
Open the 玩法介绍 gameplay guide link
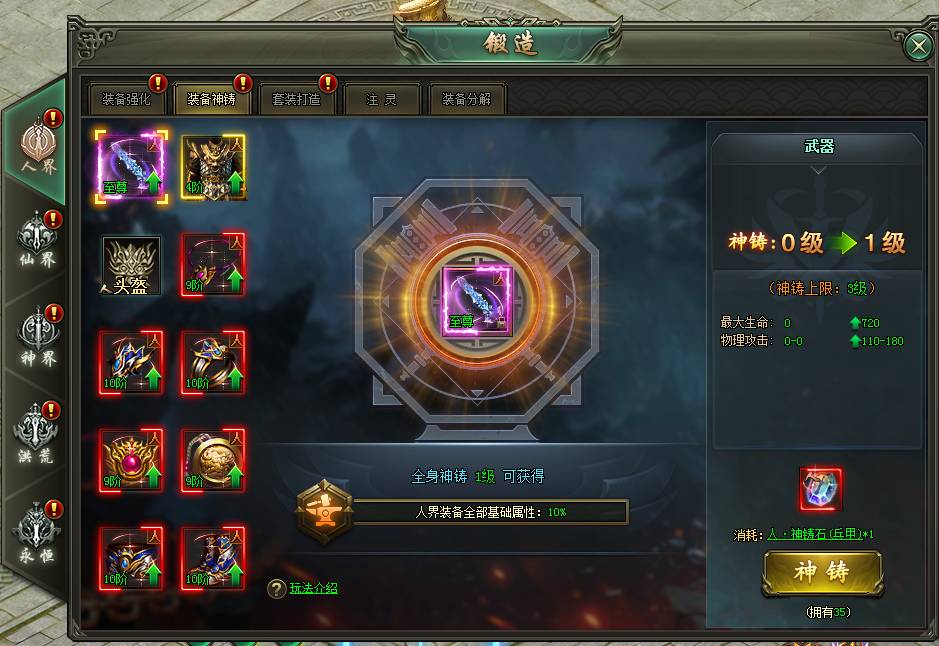[x=314, y=588]
